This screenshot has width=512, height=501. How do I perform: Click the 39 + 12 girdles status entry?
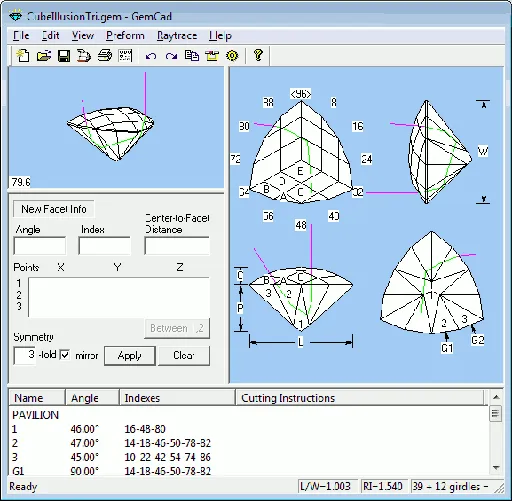coord(451,486)
